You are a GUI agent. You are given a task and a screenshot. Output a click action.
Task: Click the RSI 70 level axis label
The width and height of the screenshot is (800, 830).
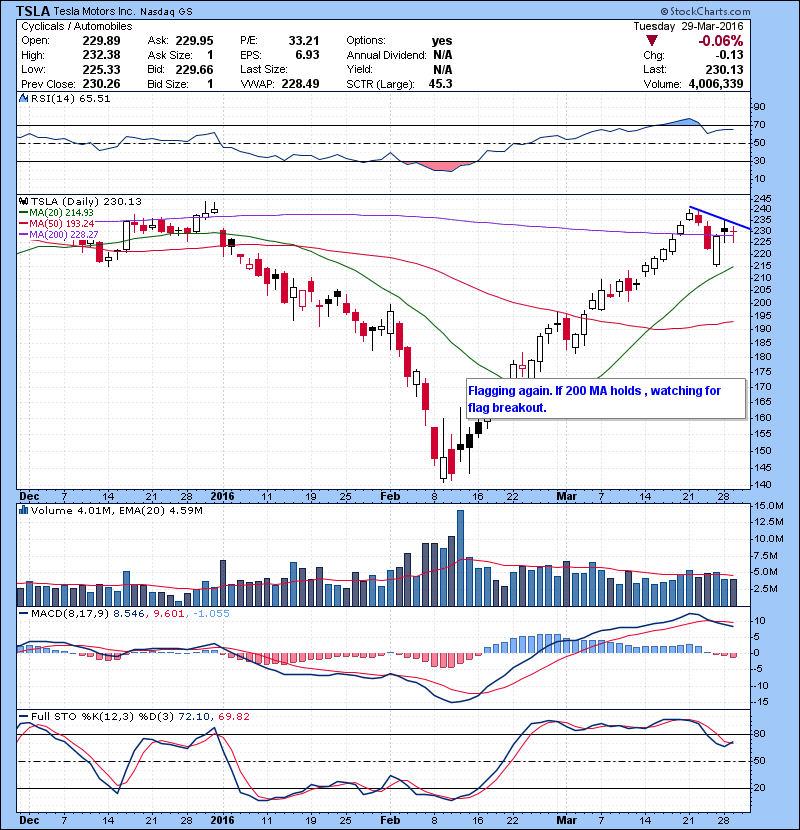click(x=759, y=125)
